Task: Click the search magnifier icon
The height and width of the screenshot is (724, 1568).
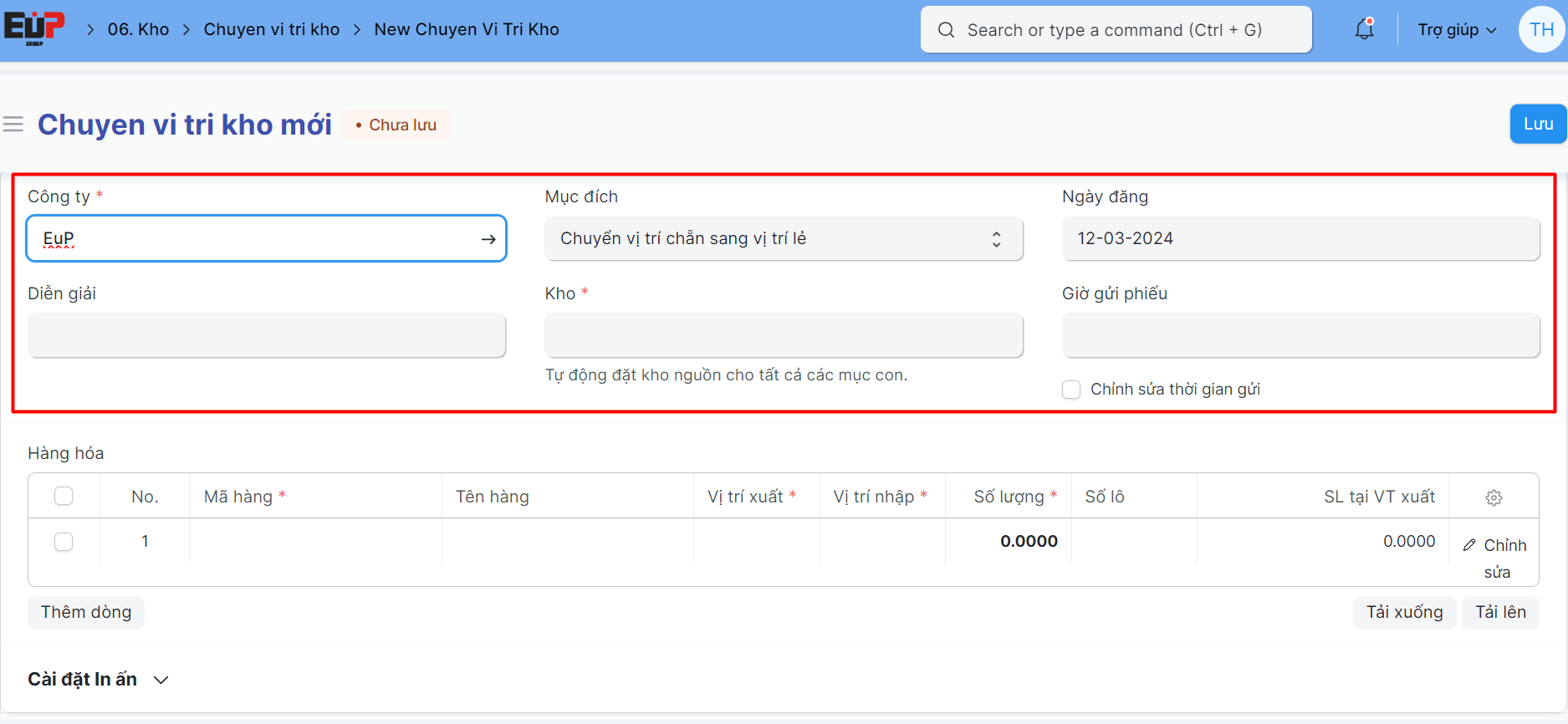Action: coord(946,30)
